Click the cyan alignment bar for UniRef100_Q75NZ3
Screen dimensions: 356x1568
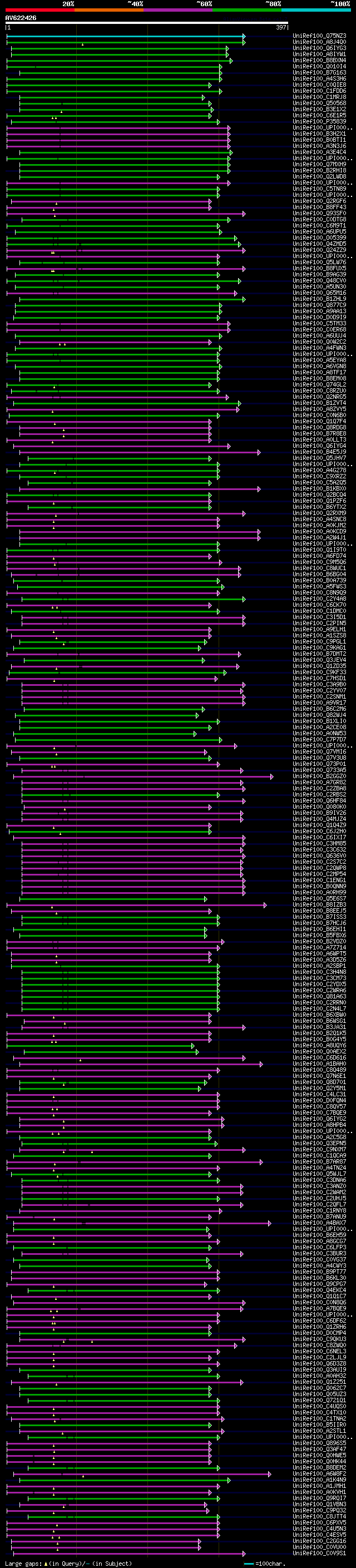click(125, 36)
